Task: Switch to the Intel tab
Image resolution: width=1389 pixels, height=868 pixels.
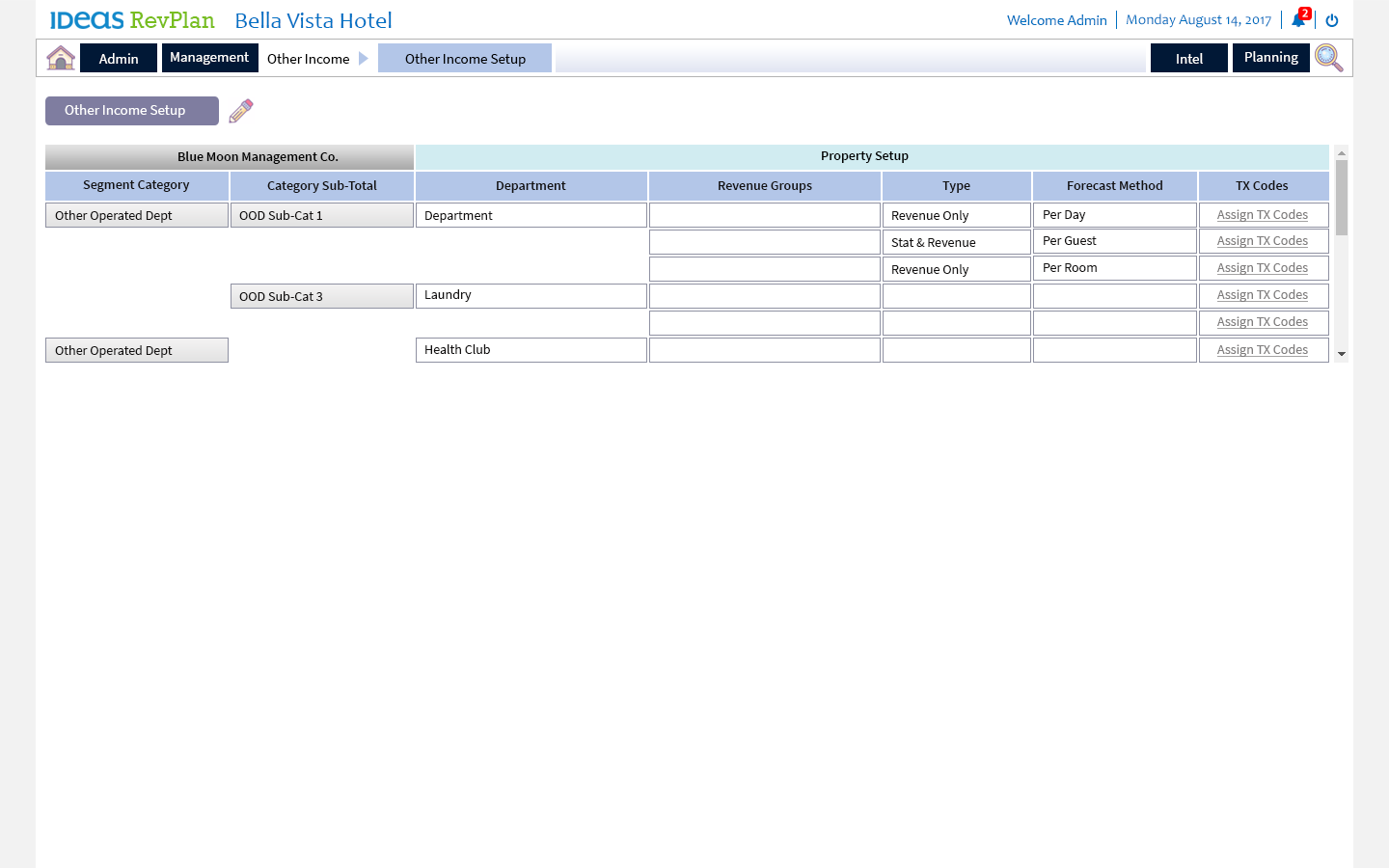Action: point(1188,59)
